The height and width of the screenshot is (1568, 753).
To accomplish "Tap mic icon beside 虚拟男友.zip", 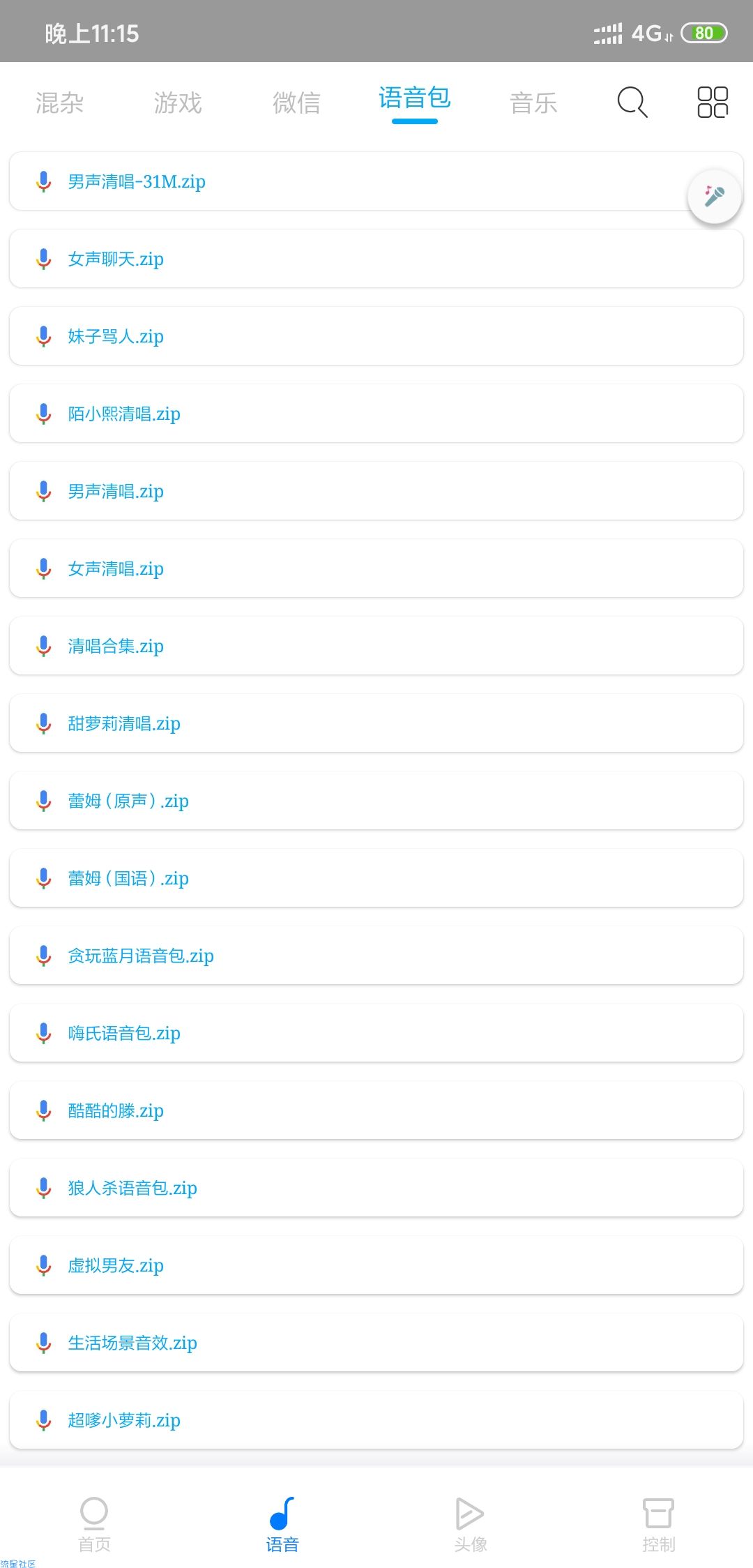I will pos(43,1265).
